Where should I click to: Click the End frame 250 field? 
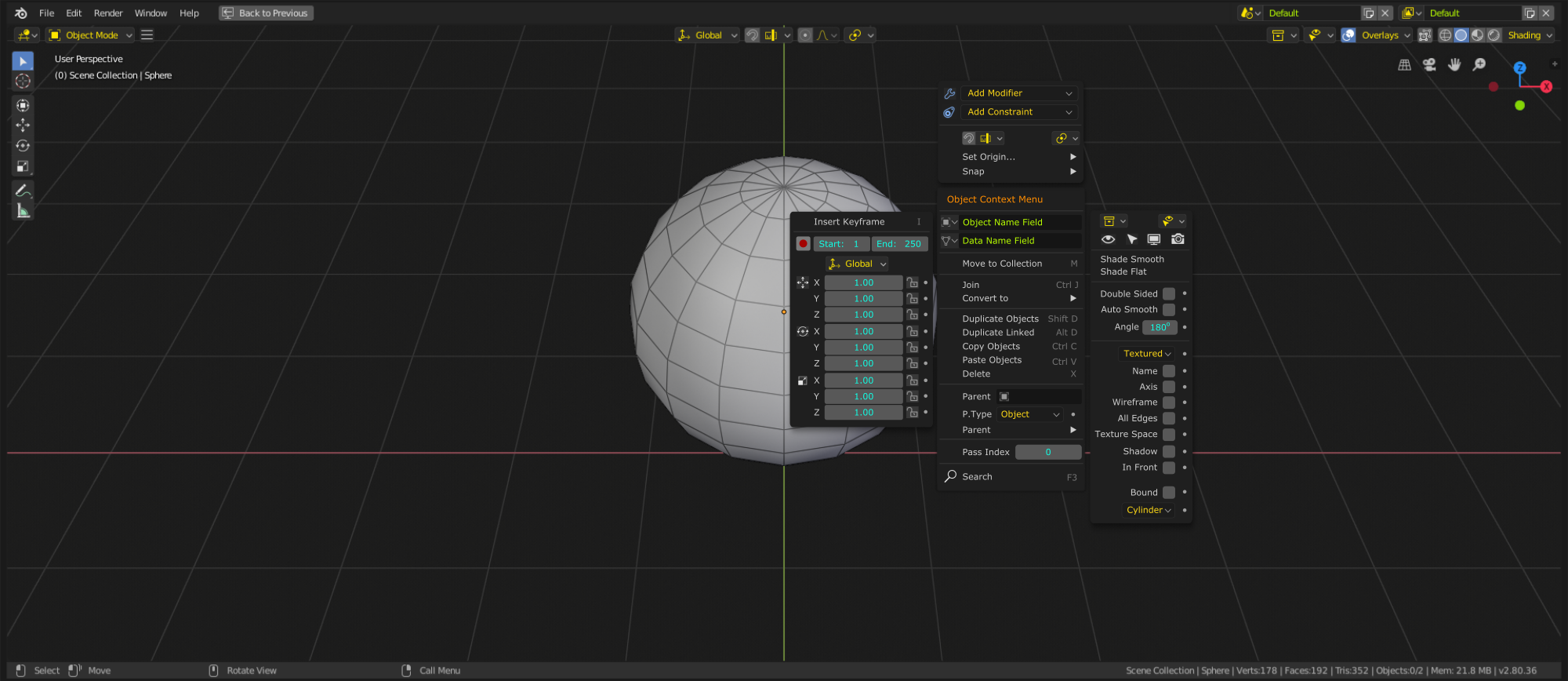point(899,244)
